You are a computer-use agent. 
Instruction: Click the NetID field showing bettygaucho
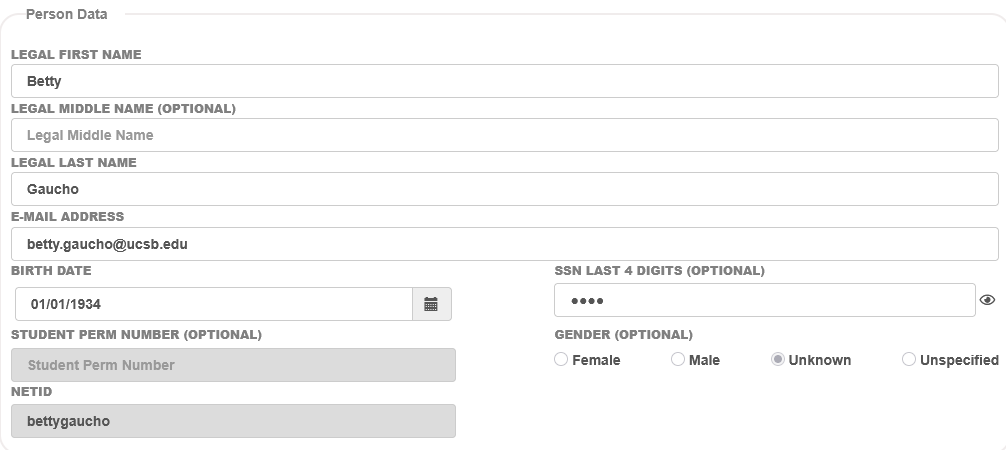(x=233, y=421)
